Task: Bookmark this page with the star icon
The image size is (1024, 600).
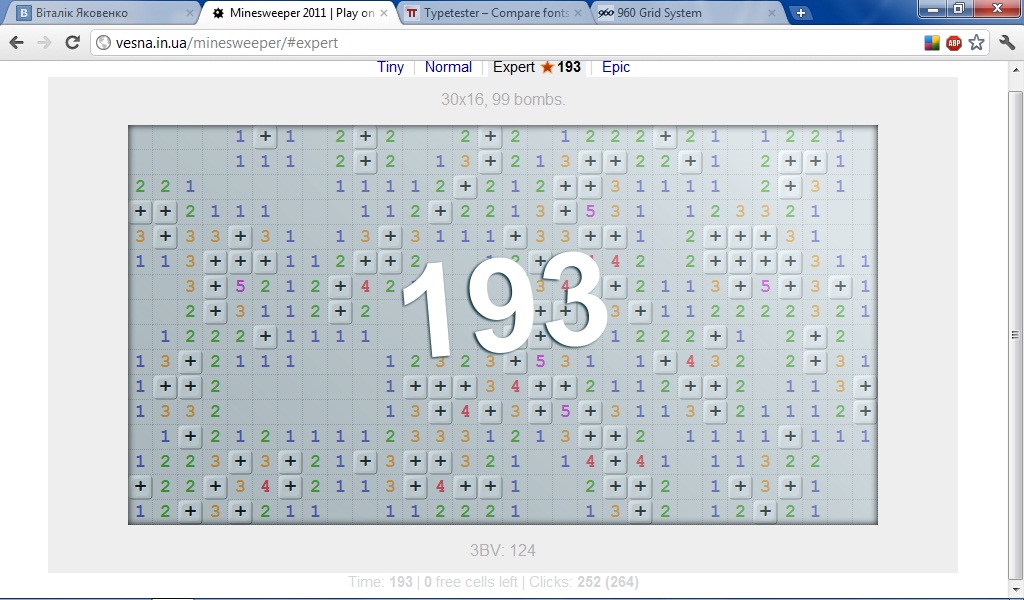Action: click(x=977, y=43)
